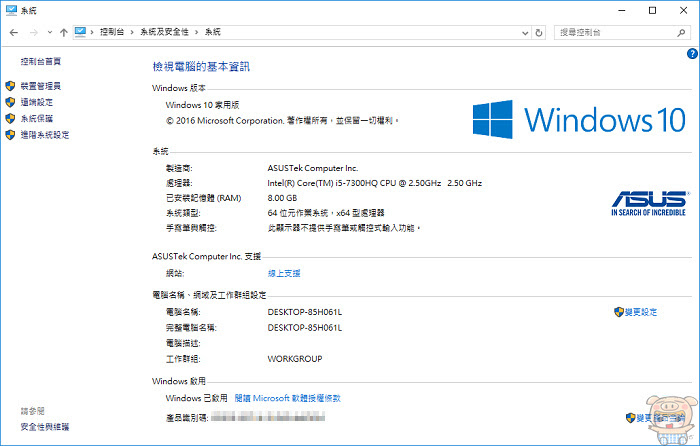The height and width of the screenshot is (446, 700).
Task: Expand chevron after 系統及安全性 breadcrumb
Action: point(196,32)
